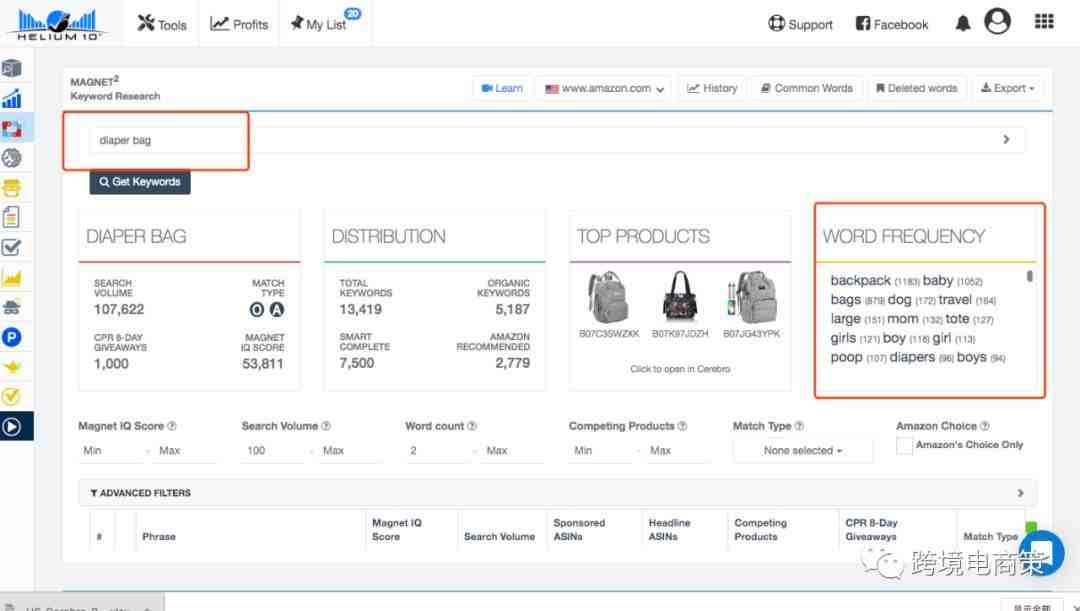The width and height of the screenshot is (1080, 611).
Task: Open the Match Type 'None selected' dropdown
Action: pos(802,451)
